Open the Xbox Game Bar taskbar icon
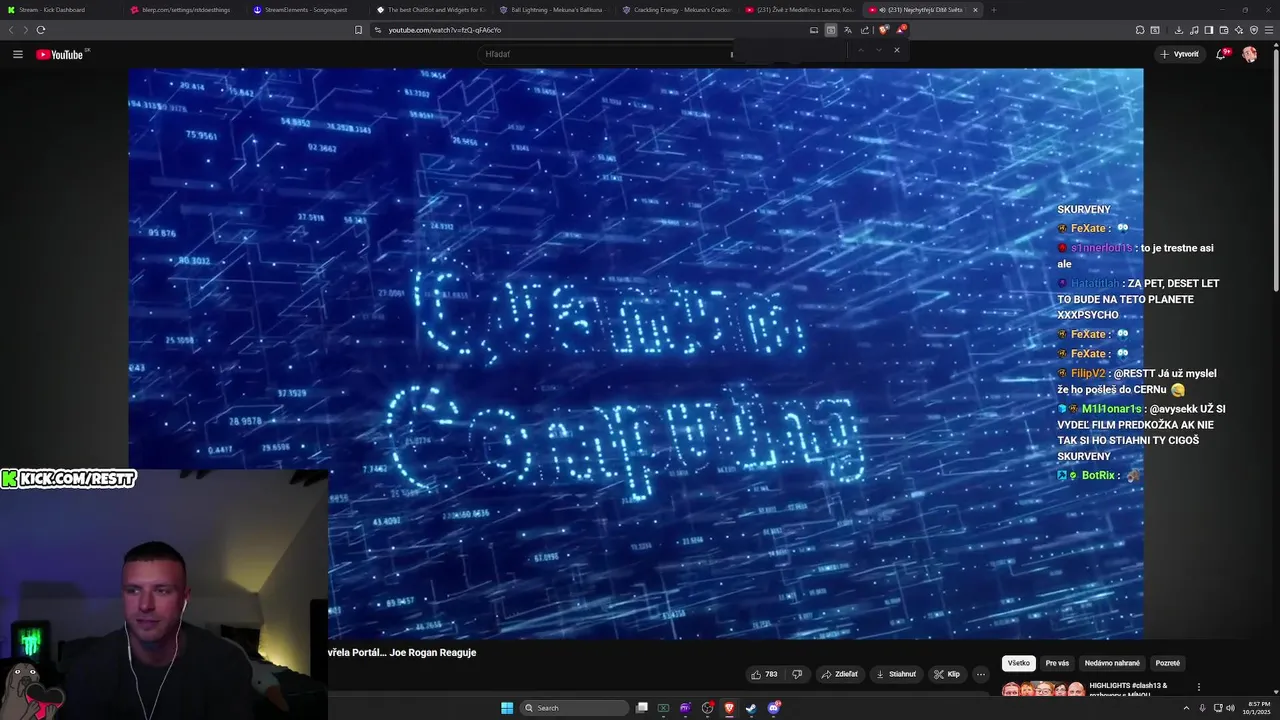 pyautogui.click(x=663, y=708)
